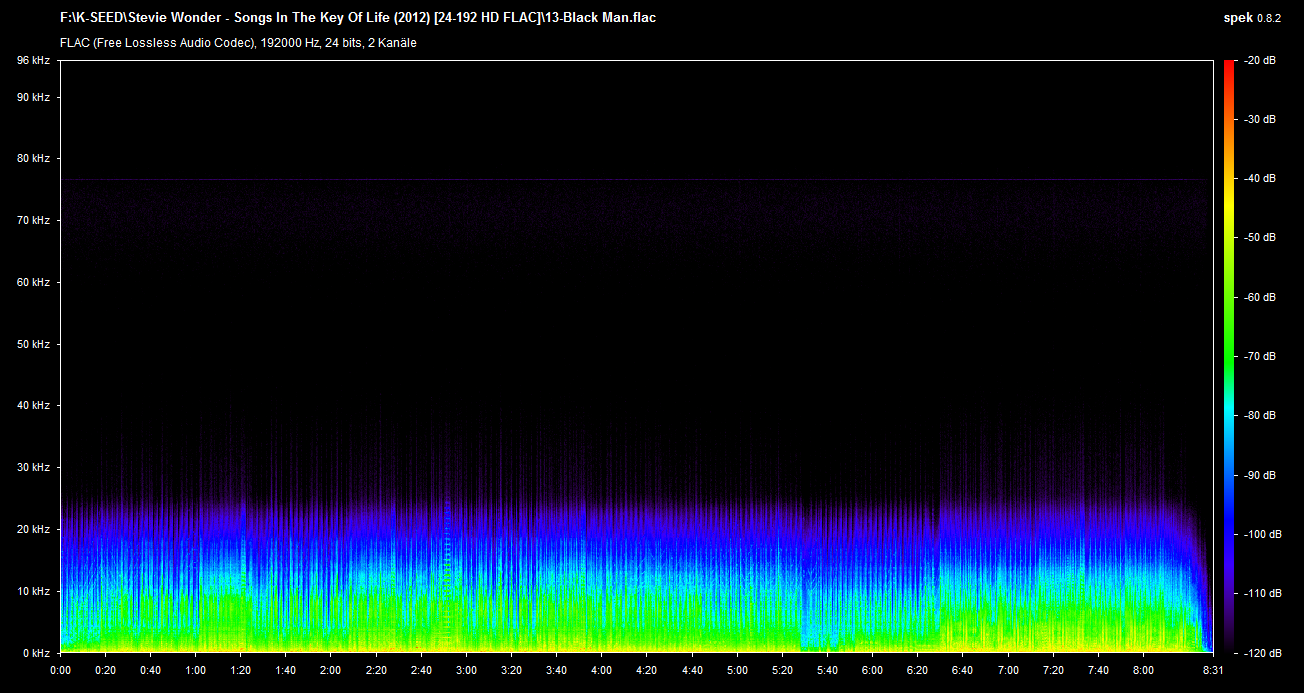Click the -70 dB scale label

click(x=1259, y=356)
